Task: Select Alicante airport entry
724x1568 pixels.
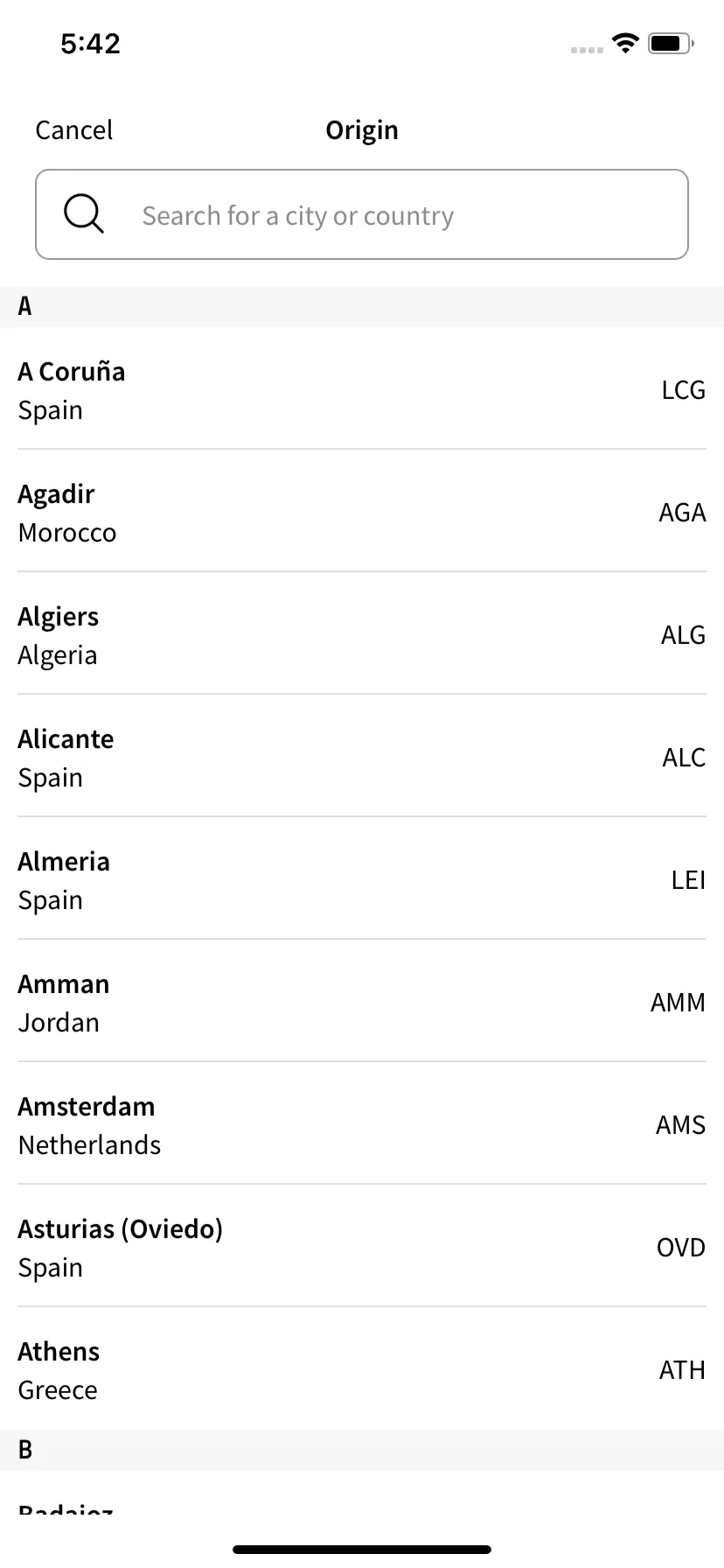Action: pos(362,757)
